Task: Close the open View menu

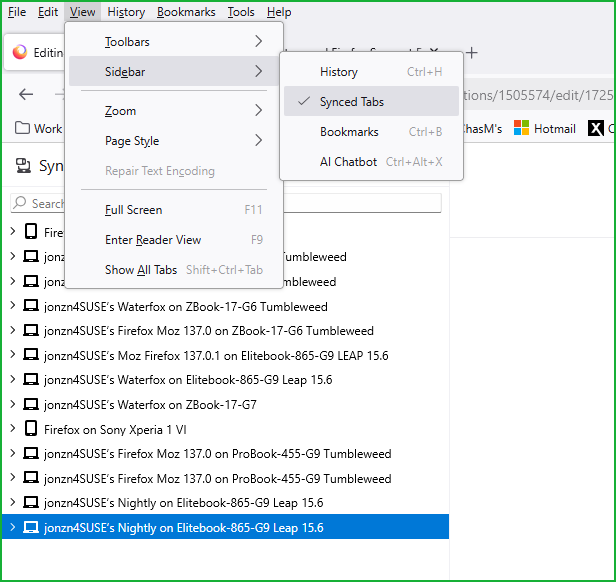Action: coord(82,12)
